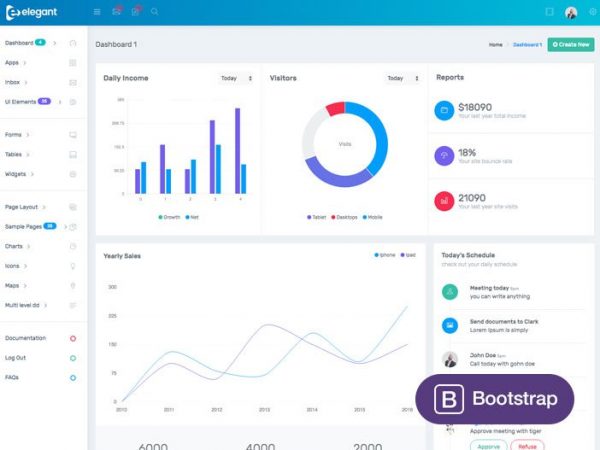Click the Widgets sidebar icon
Image resolution: width=600 pixels, height=450 pixels.
click(73, 174)
